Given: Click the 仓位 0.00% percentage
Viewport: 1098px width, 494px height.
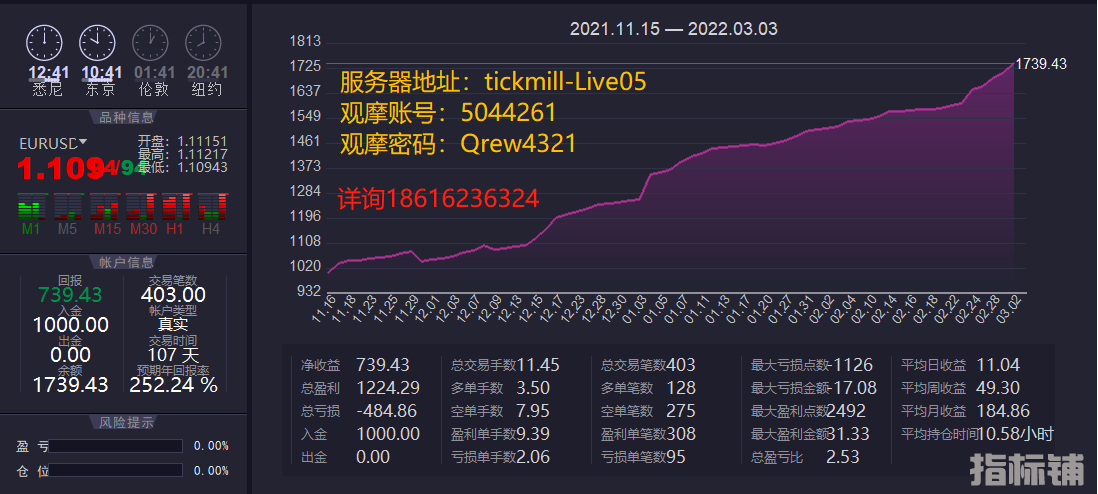Looking at the screenshot, I should [x=211, y=470].
